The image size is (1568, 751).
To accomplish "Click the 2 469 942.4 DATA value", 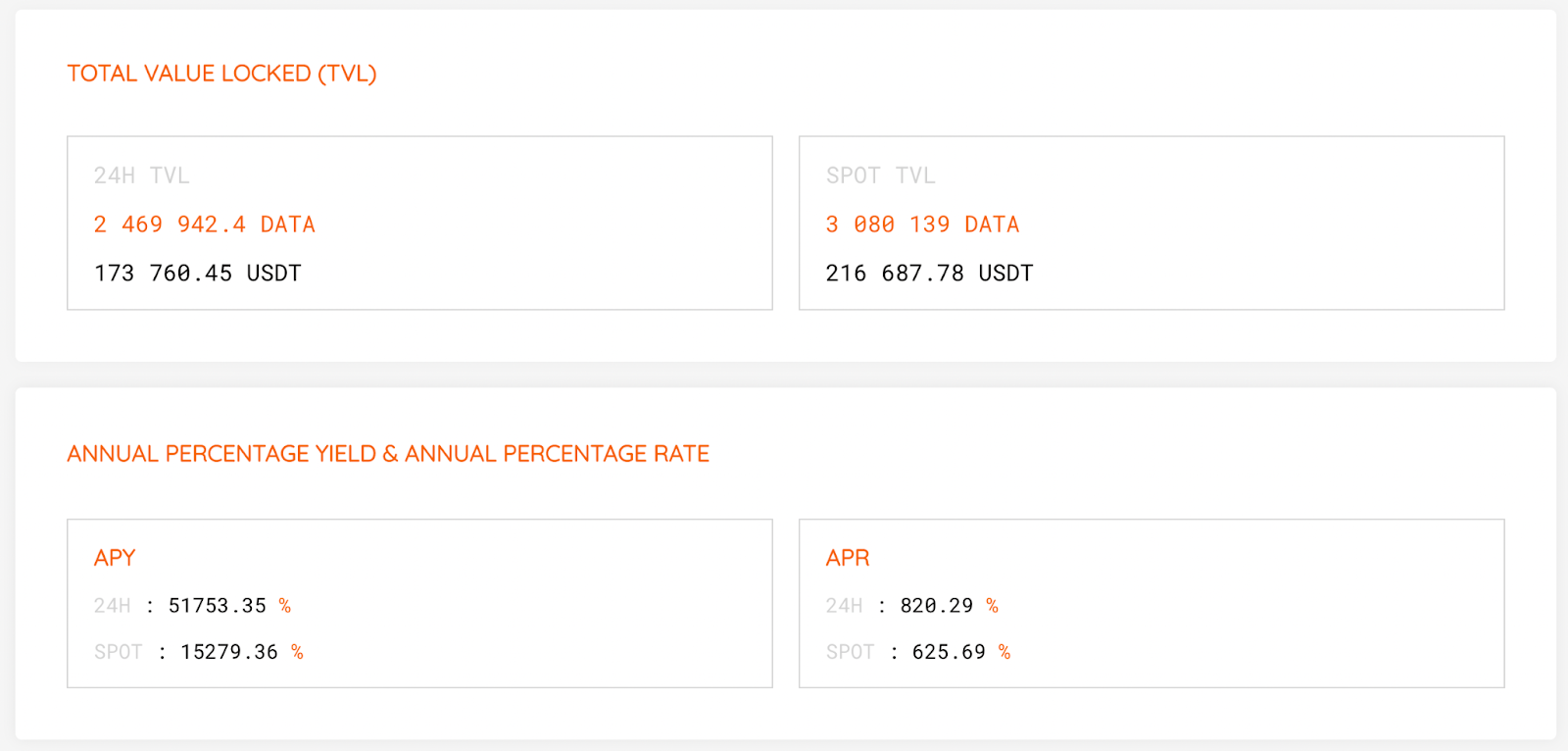I will pos(204,225).
